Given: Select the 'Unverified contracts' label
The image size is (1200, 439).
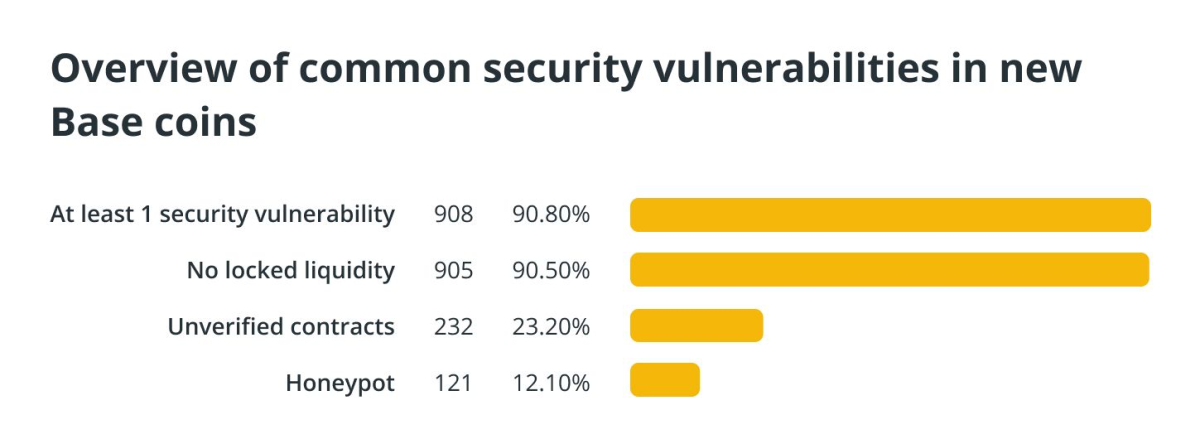Looking at the screenshot, I should 281,326.
